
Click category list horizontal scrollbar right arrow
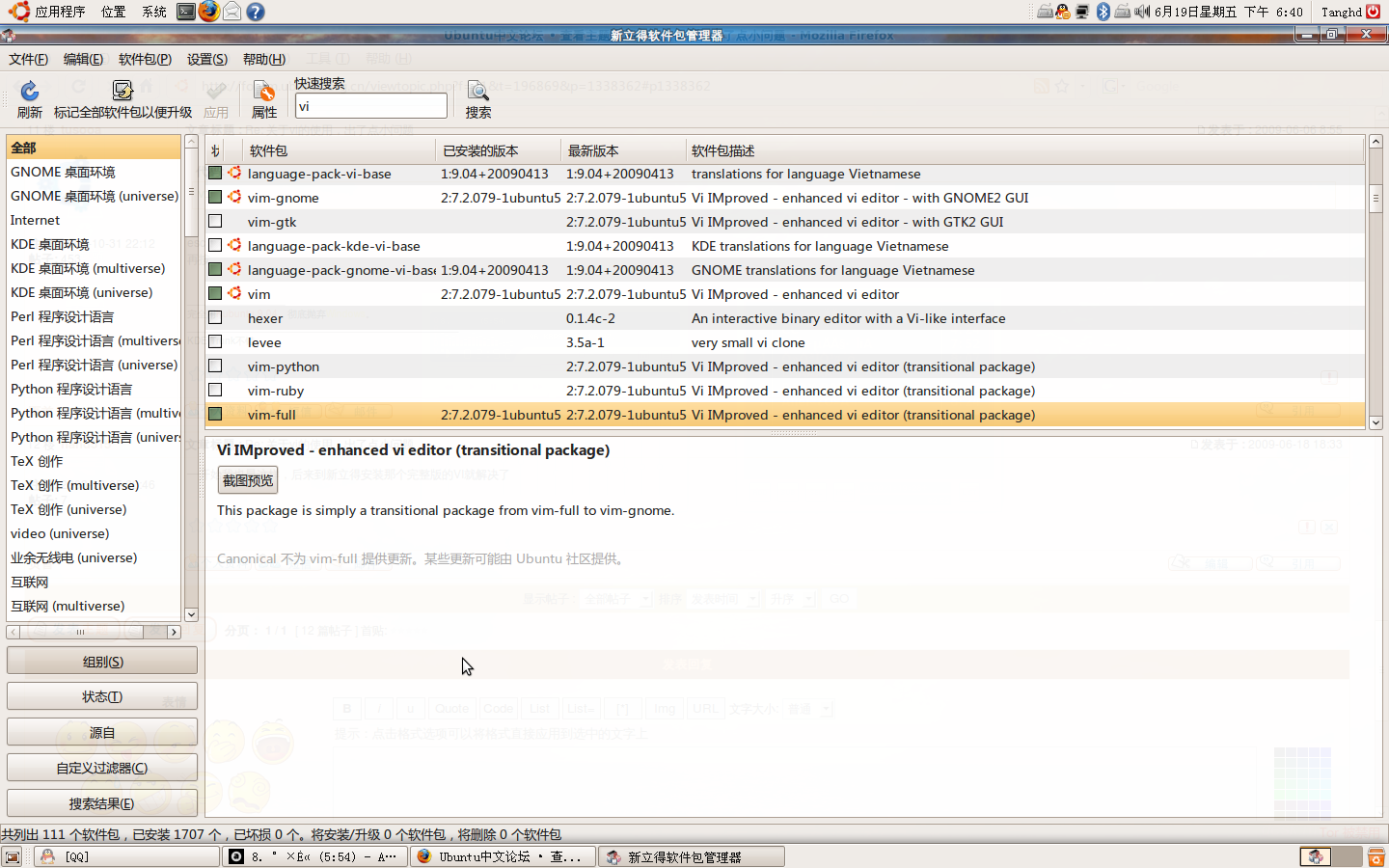(174, 632)
